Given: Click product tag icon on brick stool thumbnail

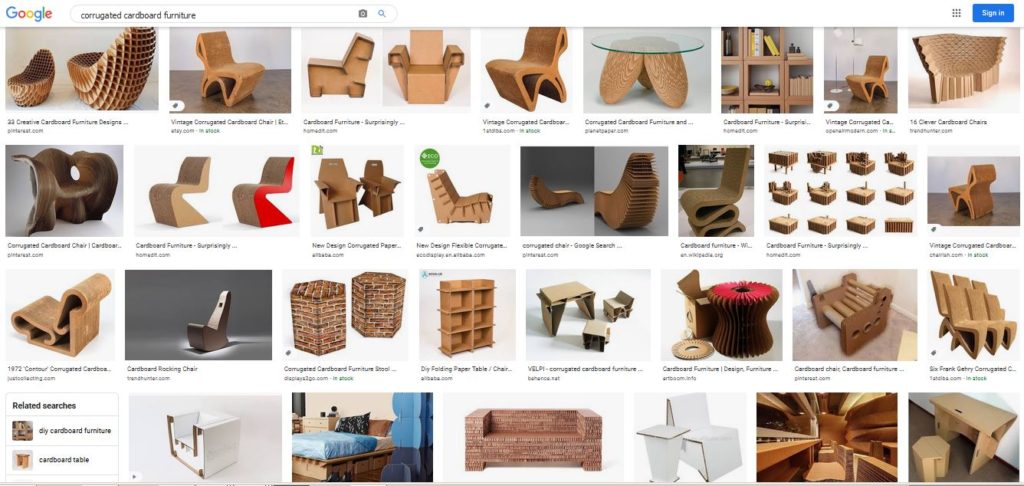Looking at the screenshot, I should coord(290,352).
